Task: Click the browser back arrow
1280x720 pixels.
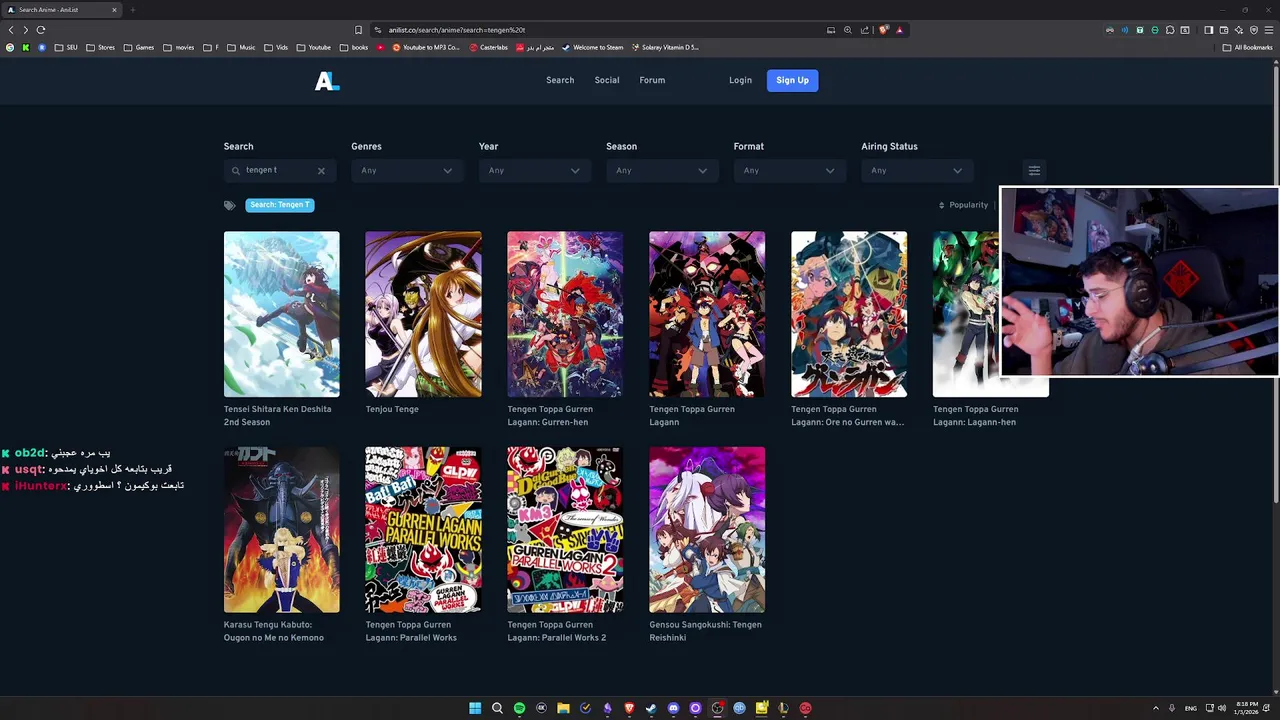Action: pyautogui.click(x=12, y=30)
